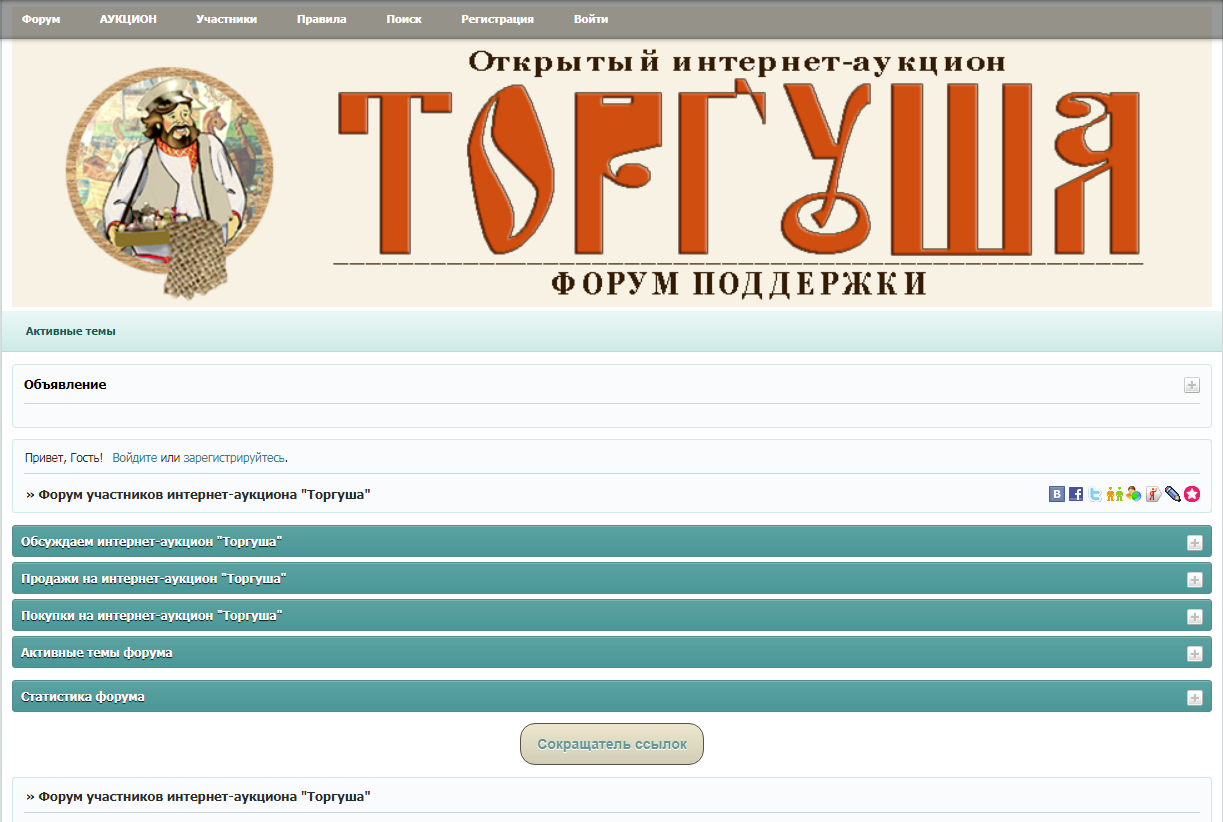This screenshot has width=1223, height=822.
Task: Open Форум in top navigation
Action: click(x=41, y=19)
